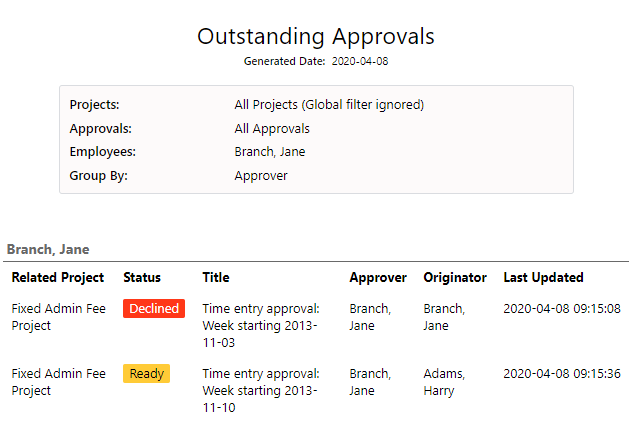Image resolution: width=637 pixels, height=424 pixels.
Task: Click the red Declined status badge
Action: coord(154,309)
